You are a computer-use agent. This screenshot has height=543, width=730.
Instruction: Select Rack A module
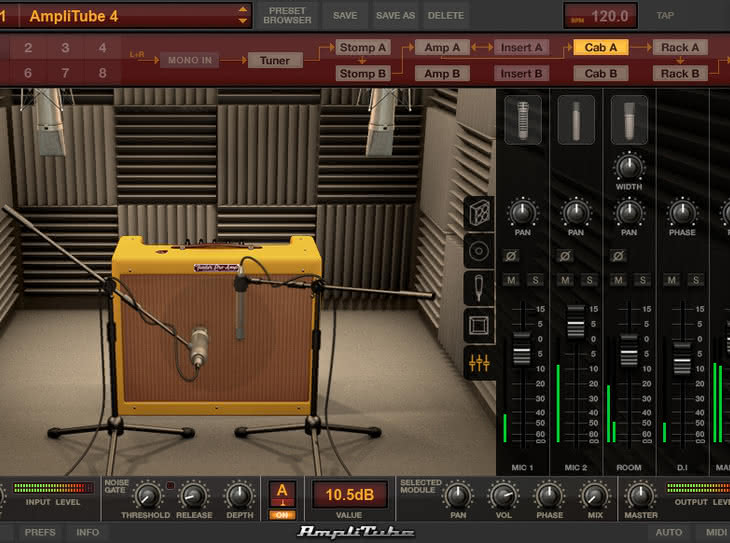tap(680, 48)
